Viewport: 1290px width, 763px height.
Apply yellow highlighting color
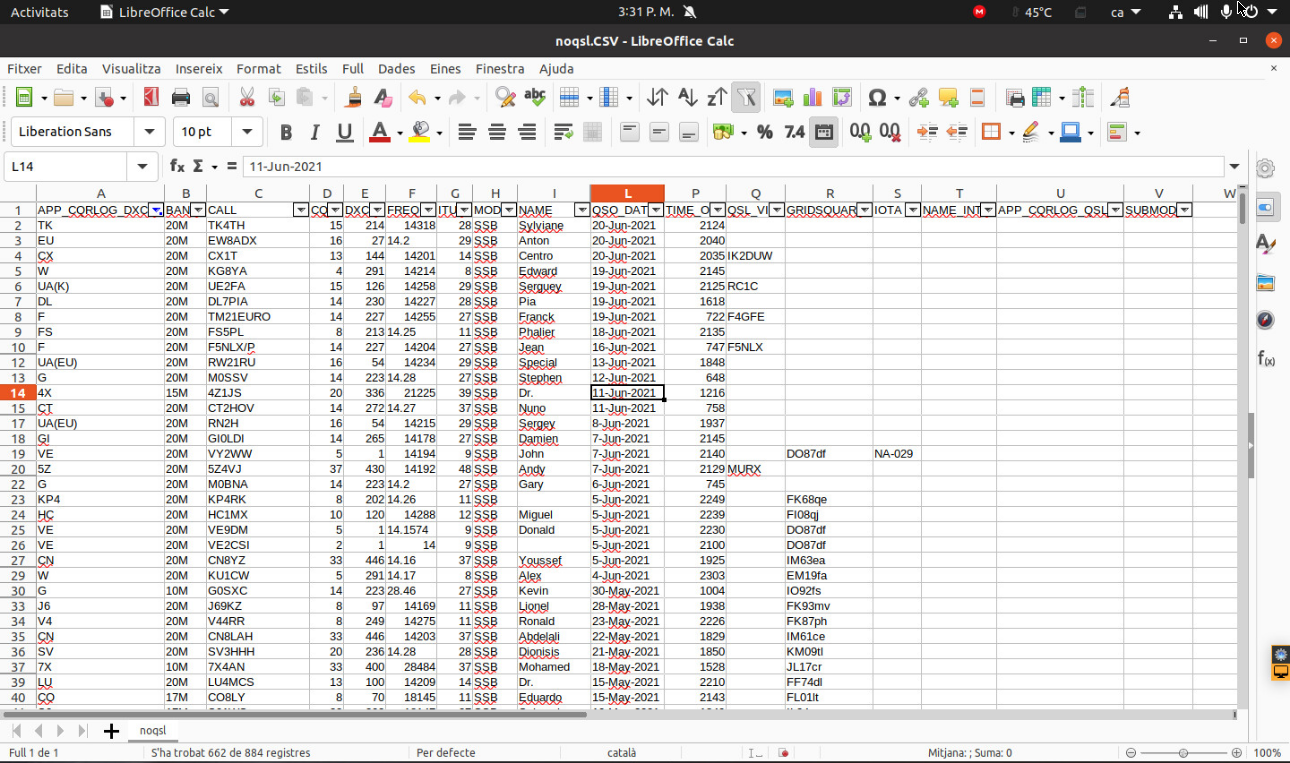419,132
